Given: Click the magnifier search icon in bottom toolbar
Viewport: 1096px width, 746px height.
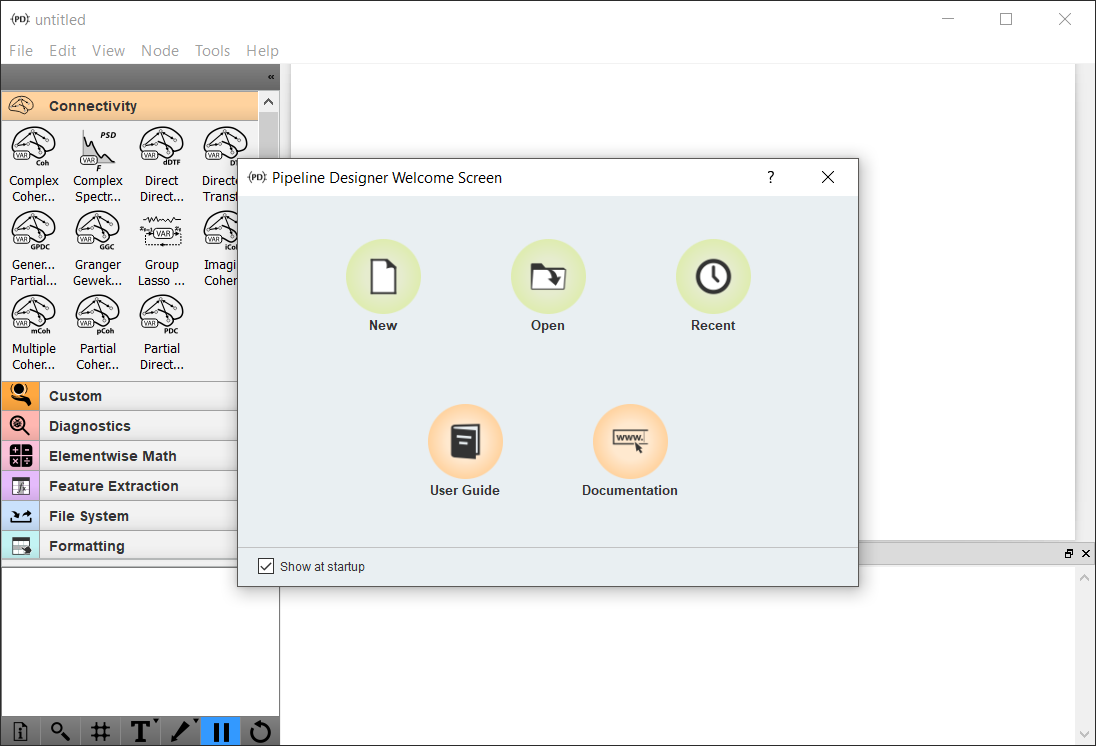Looking at the screenshot, I should (x=60, y=731).
